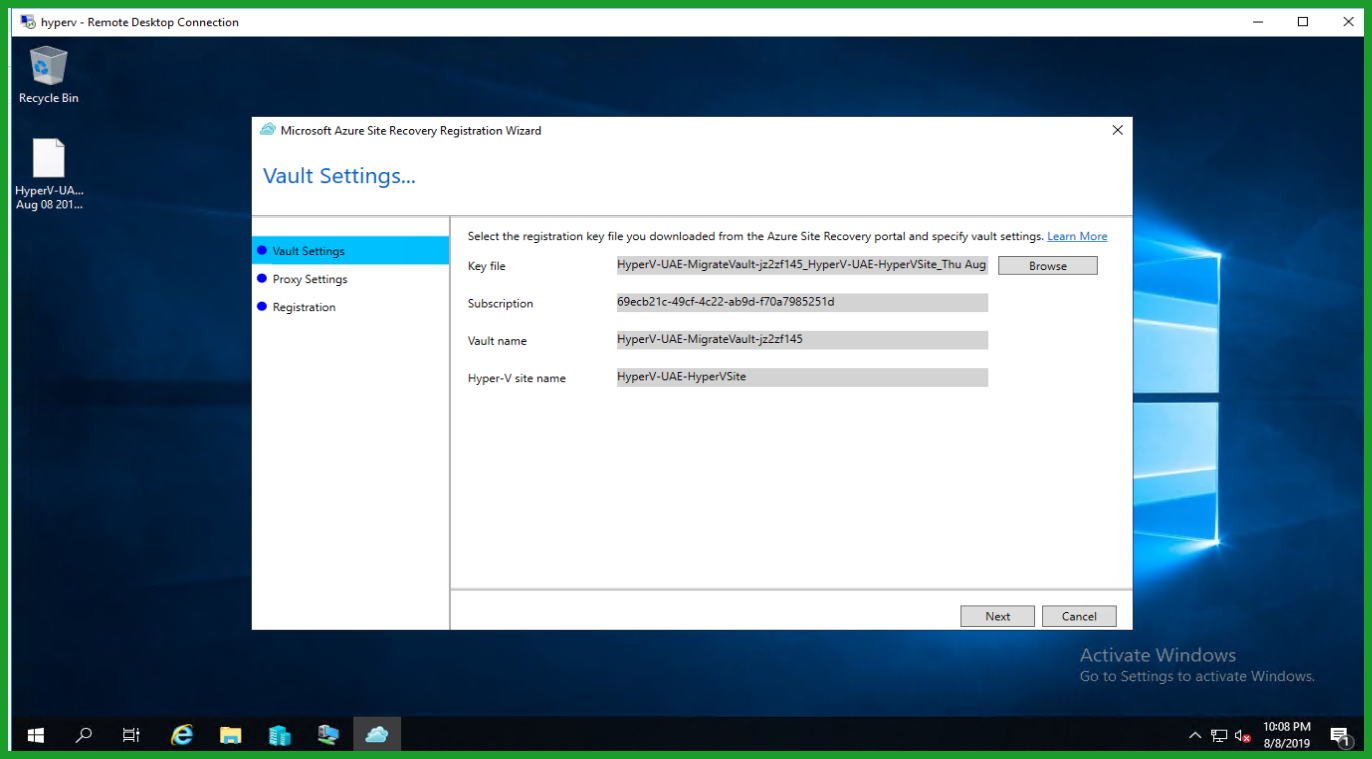Select the HyperV-UAE key file on desktop
Viewport: 1372px width, 759px height.
coord(49,174)
